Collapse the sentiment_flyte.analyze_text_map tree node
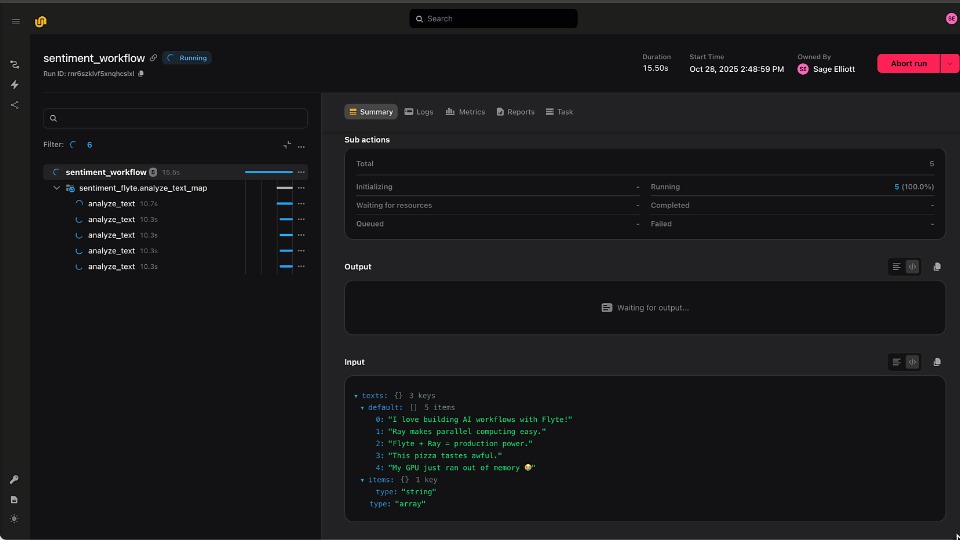 (x=57, y=188)
